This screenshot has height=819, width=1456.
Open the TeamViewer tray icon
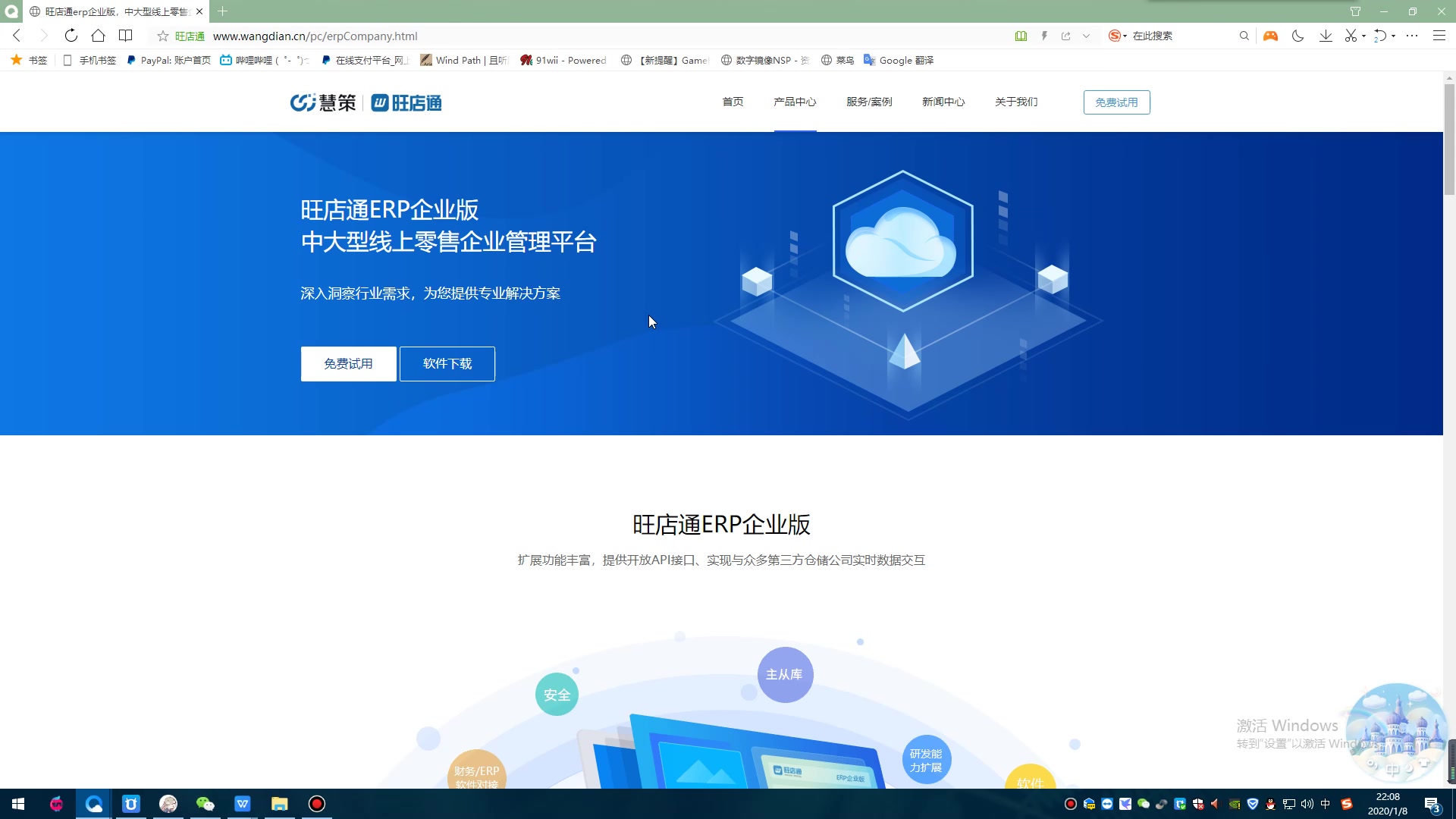[x=1107, y=804]
